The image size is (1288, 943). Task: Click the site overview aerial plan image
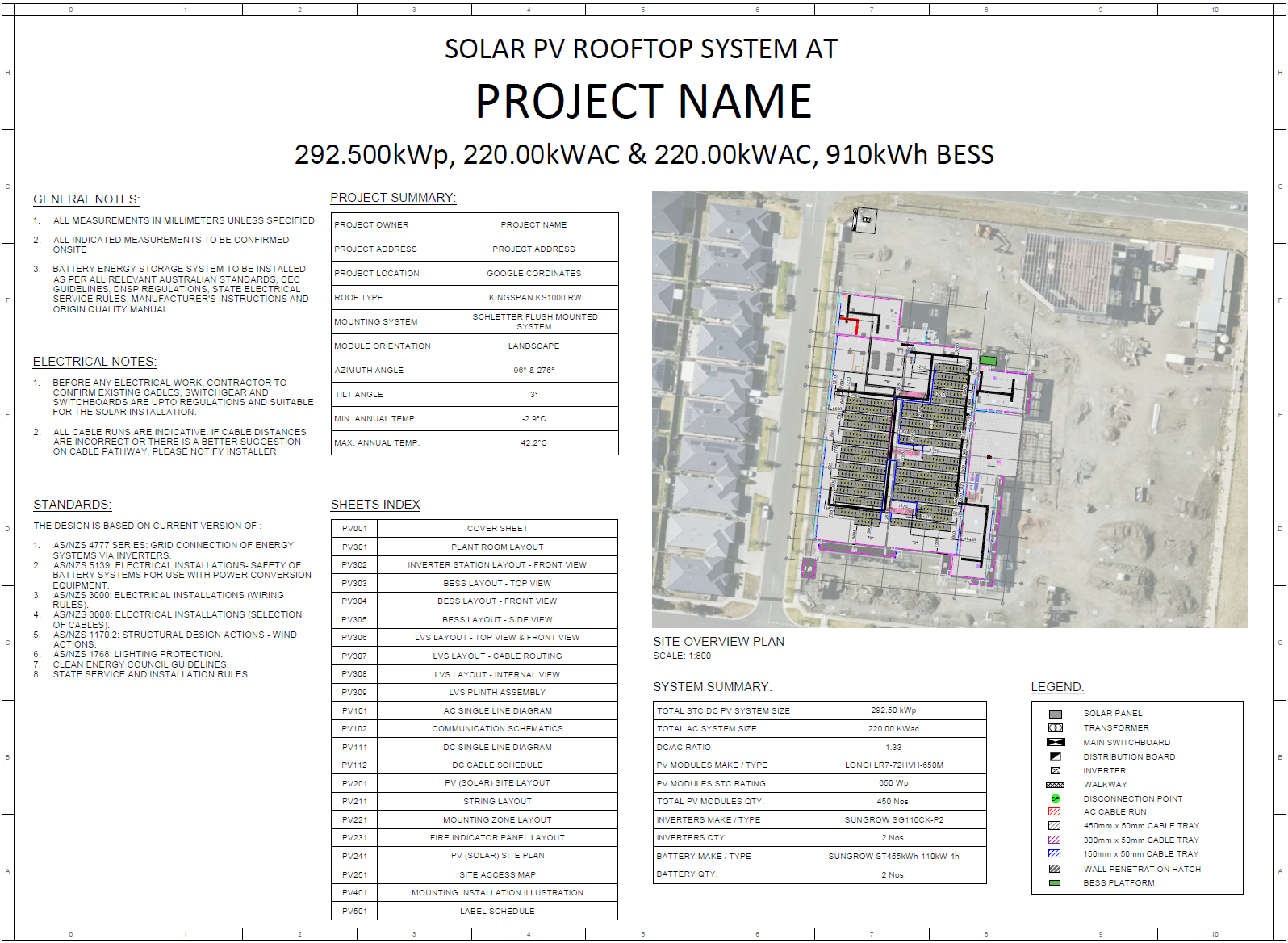tap(950, 409)
